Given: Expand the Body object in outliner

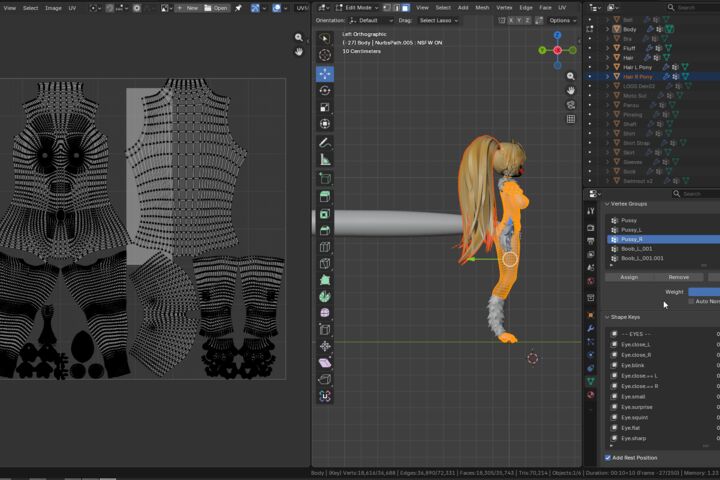Looking at the screenshot, I should (x=607, y=29).
